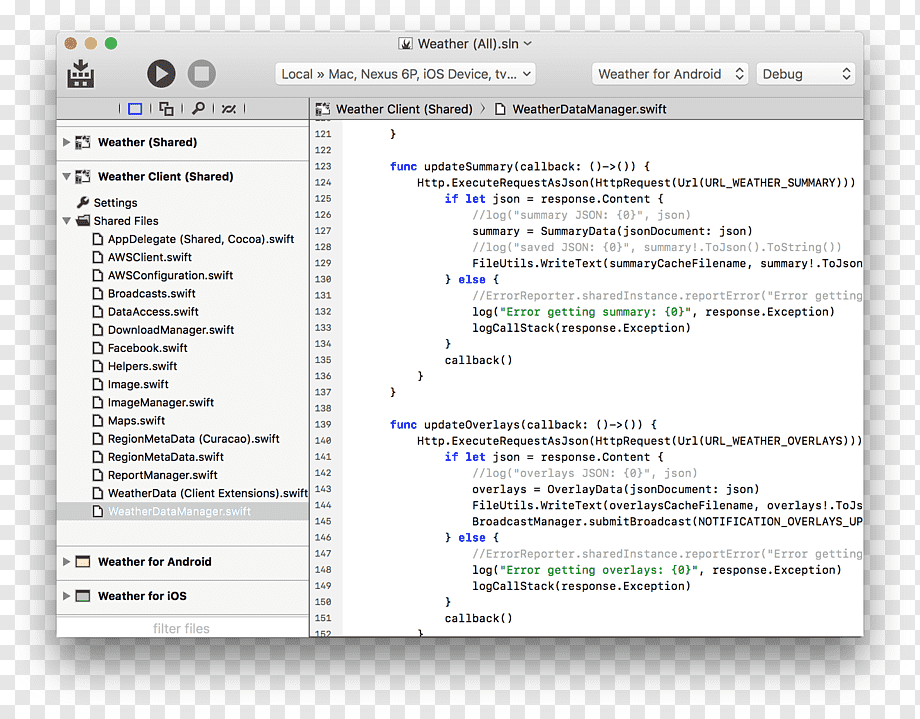
Task: Switch to the types hierarchy sidebar icon
Action: coord(167,109)
